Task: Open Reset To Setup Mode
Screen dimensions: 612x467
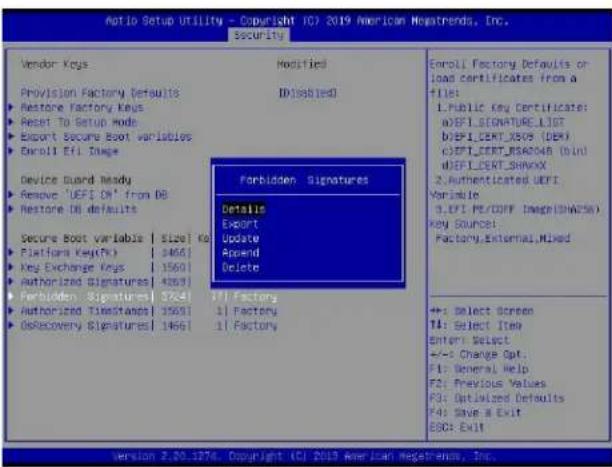Action: pyautogui.click(x=78, y=122)
